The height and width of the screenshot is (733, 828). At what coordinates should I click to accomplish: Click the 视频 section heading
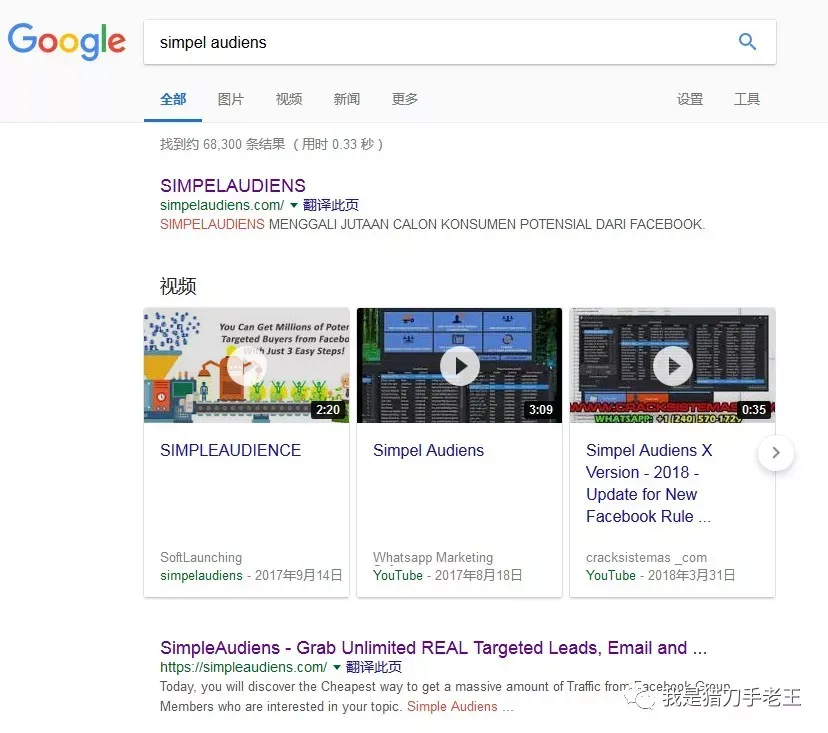tap(178, 286)
